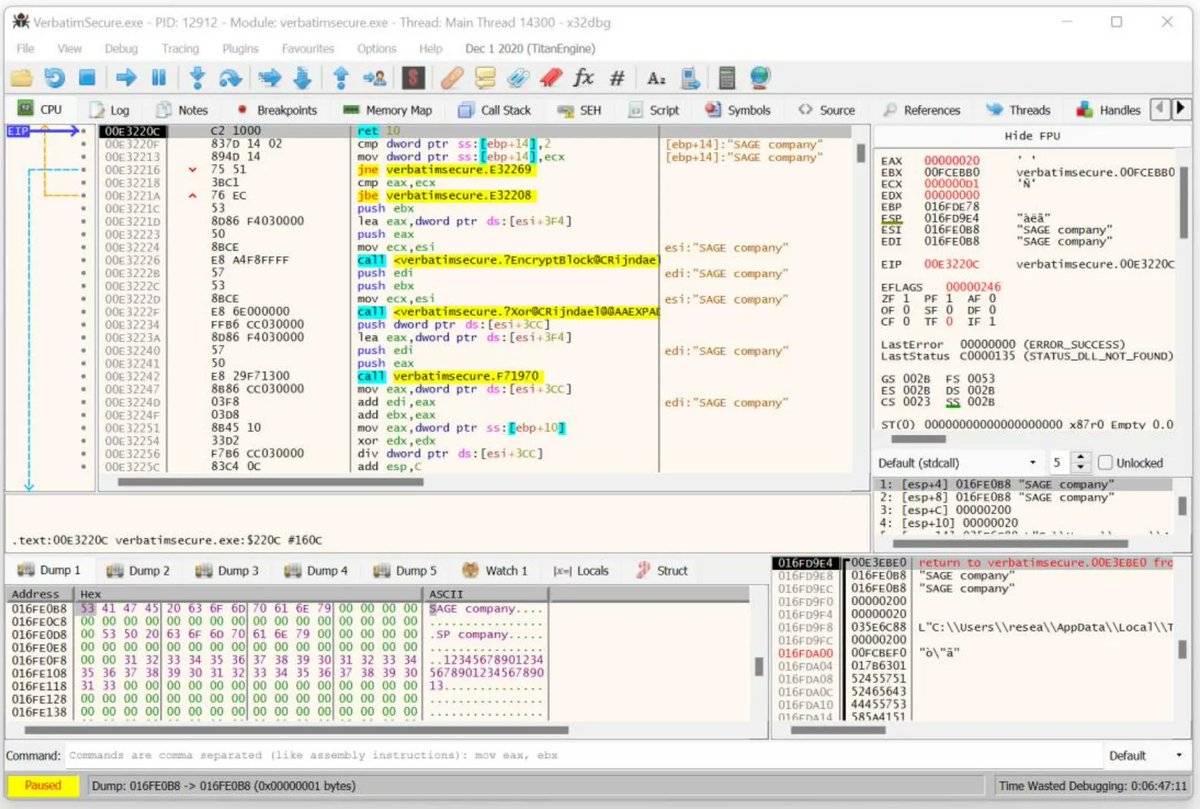Find intermodular calls toolbar icon

tap(689, 77)
